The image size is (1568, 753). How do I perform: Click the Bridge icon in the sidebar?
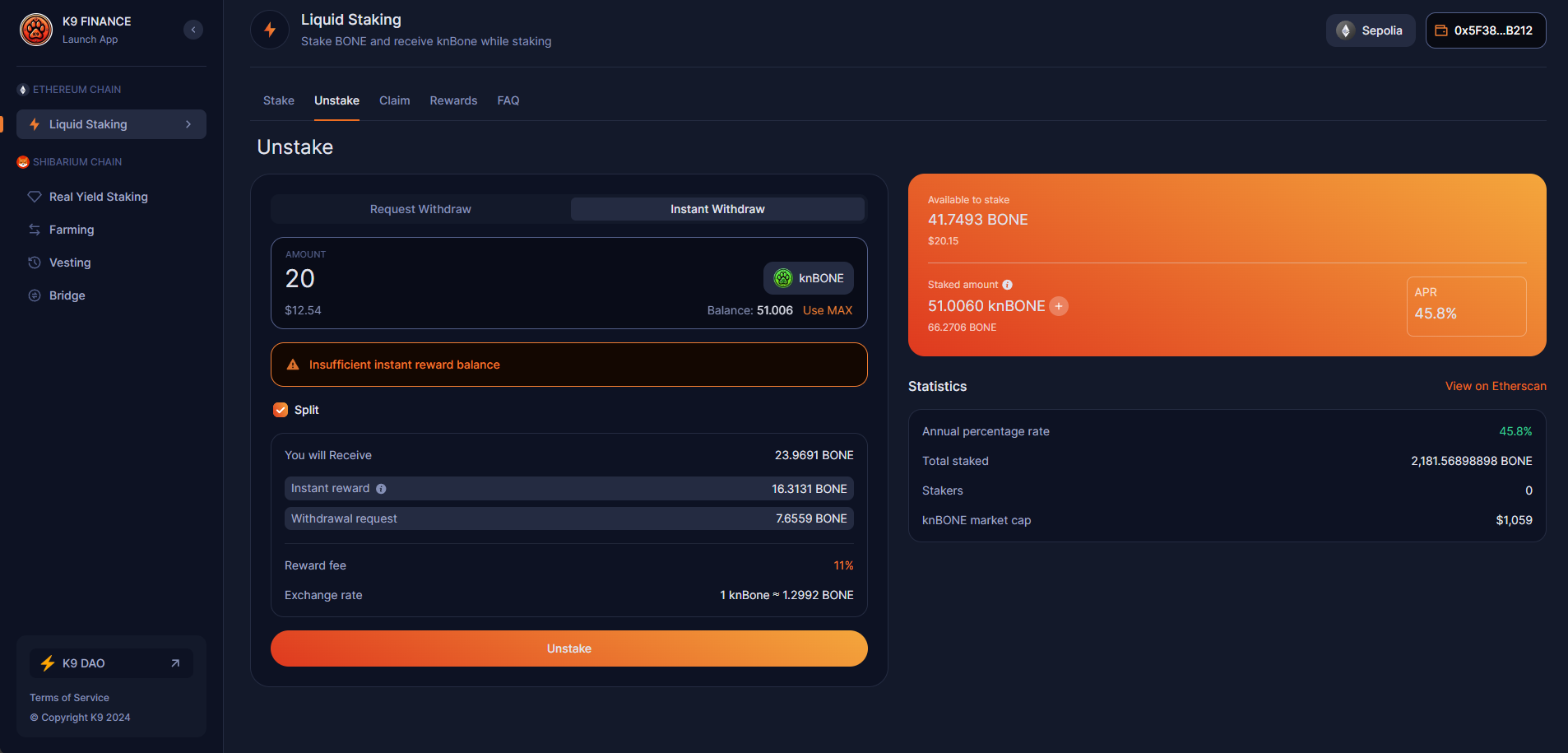coord(35,295)
